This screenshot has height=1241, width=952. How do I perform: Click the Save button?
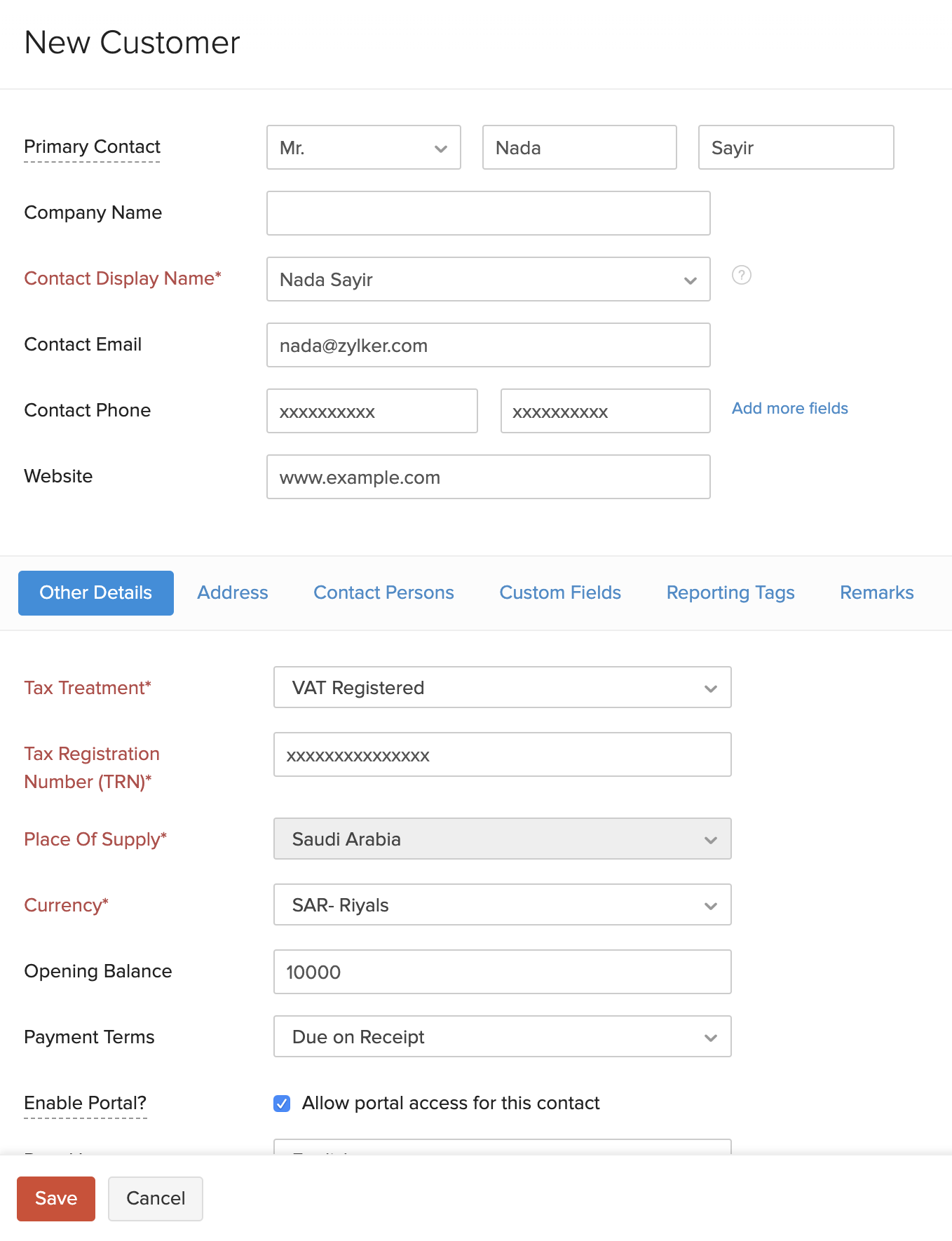coord(56,1199)
